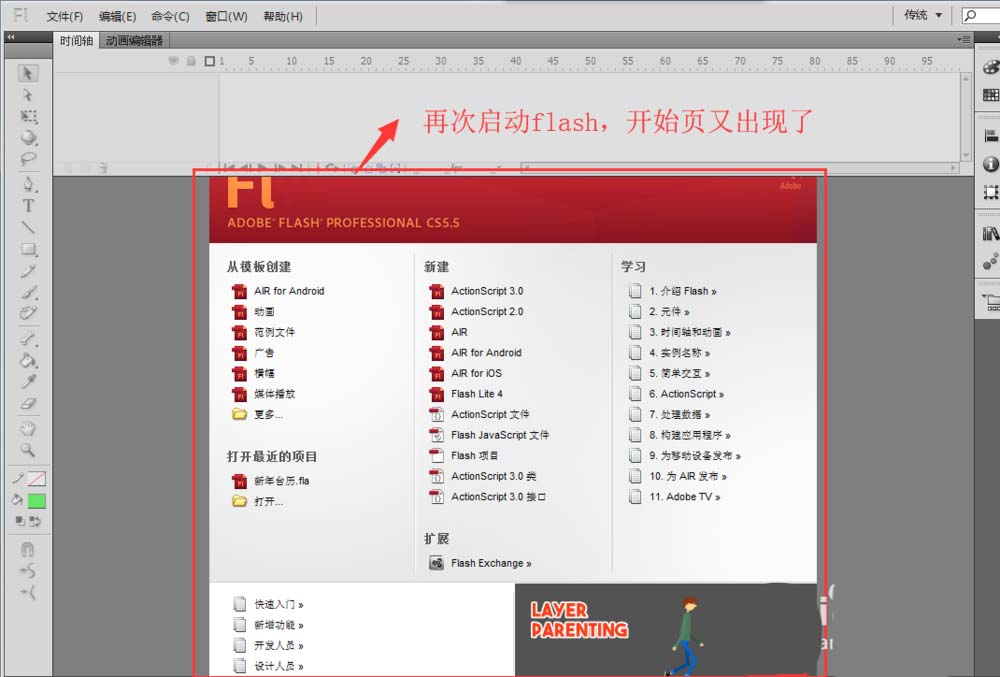The image size is (1000, 677).
Task: Select the Text tool
Action: coord(27,205)
